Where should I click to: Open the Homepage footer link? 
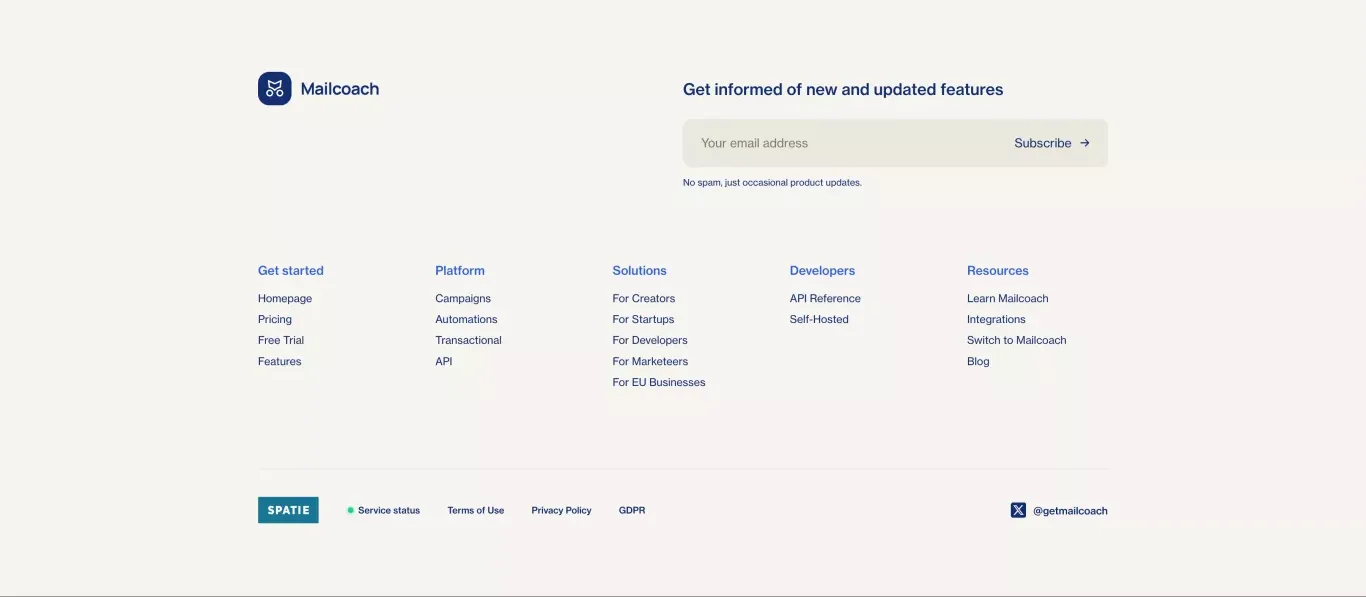click(x=285, y=298)
